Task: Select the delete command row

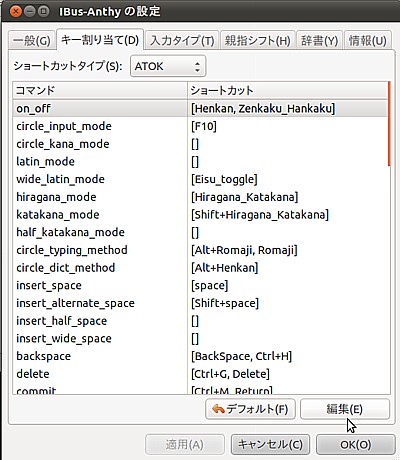Action: (x=200, y=373)
